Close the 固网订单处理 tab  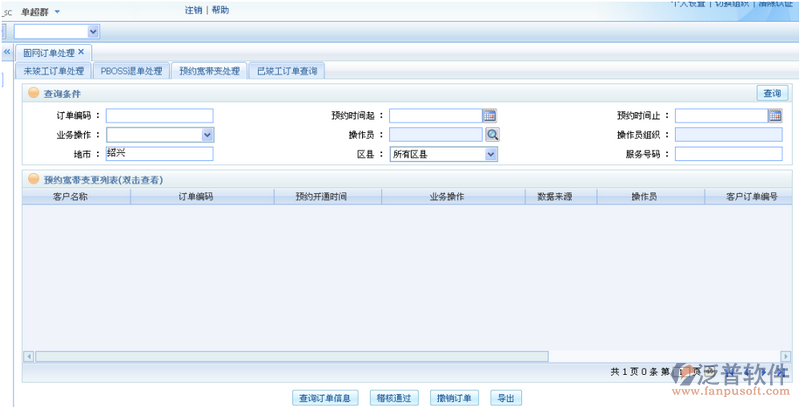coord(81,52)
